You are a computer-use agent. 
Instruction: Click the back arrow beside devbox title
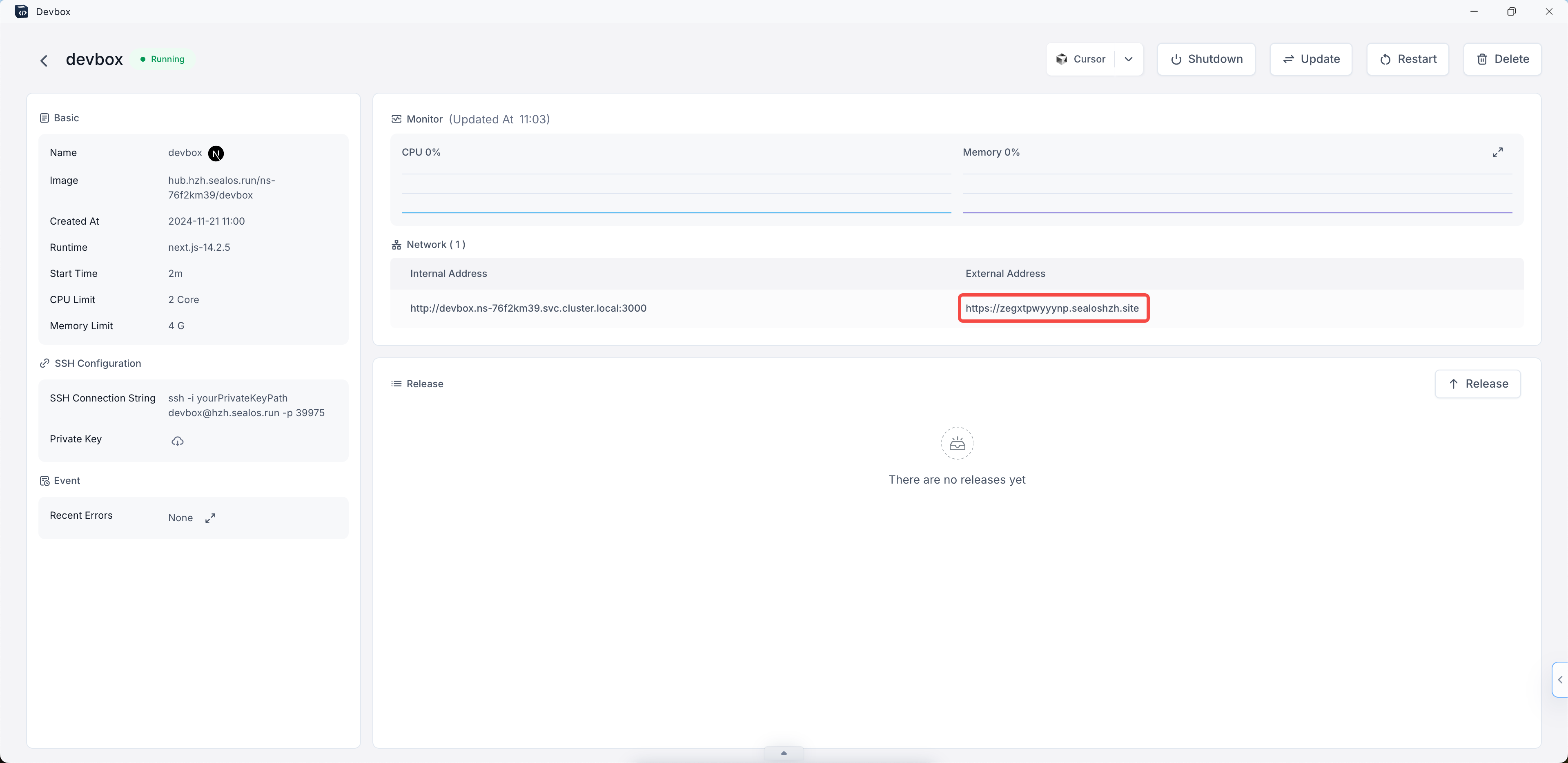point(44,60)
